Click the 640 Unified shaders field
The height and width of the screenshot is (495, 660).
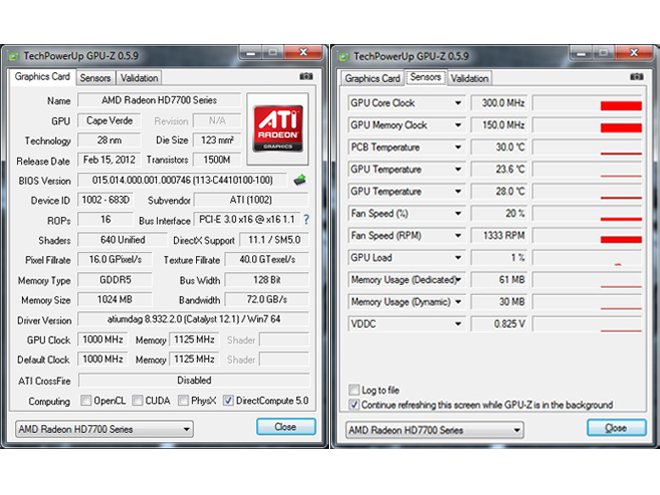click(122, 240)
